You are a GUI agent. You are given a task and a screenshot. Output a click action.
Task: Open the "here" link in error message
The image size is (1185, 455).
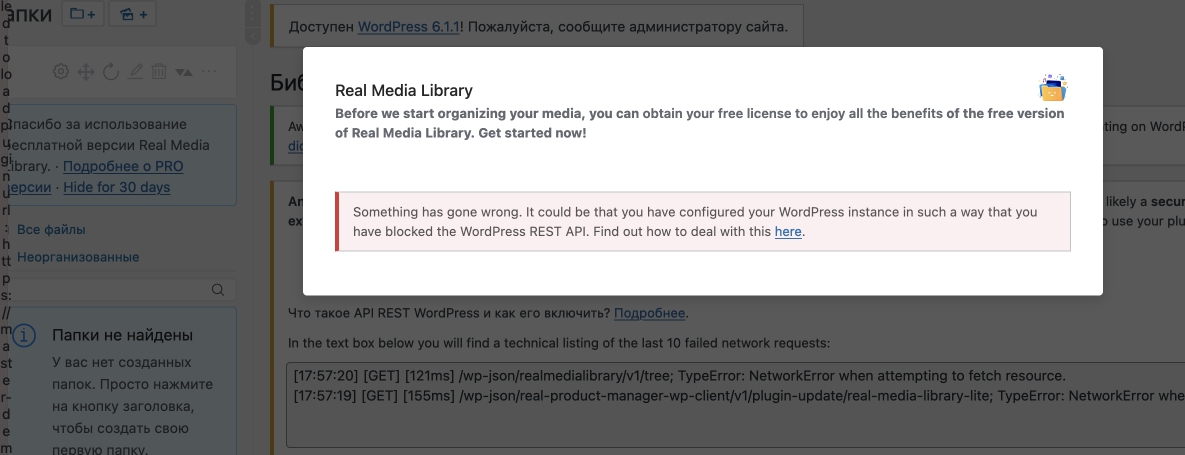tap(788, 232)
